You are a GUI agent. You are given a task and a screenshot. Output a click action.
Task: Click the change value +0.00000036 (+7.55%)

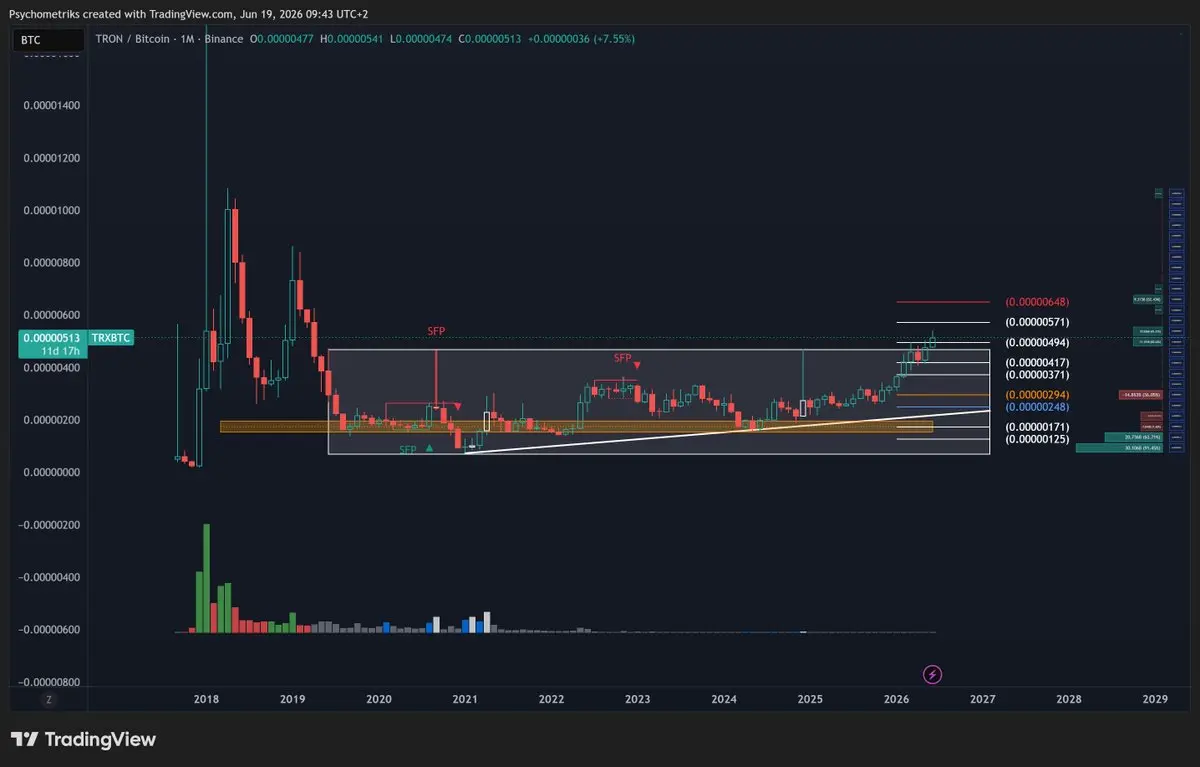click(x=581, y=39)
